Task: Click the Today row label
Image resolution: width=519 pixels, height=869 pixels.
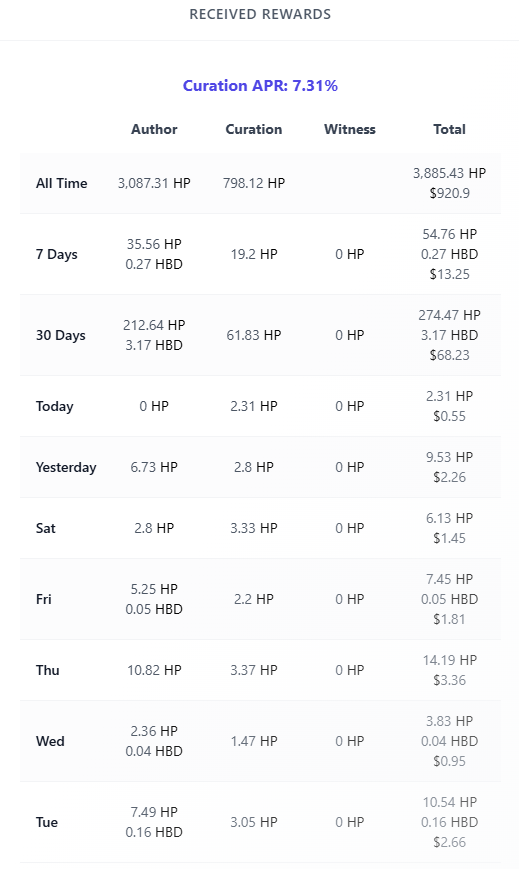Action: point(54,406)
